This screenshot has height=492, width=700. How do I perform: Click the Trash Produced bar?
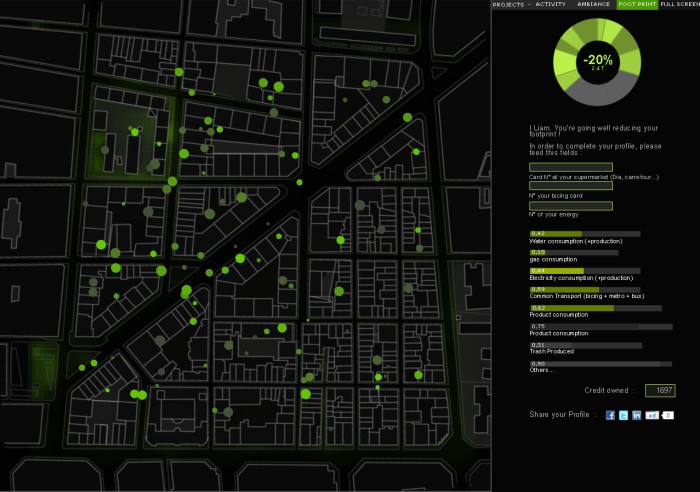point(586,346)
